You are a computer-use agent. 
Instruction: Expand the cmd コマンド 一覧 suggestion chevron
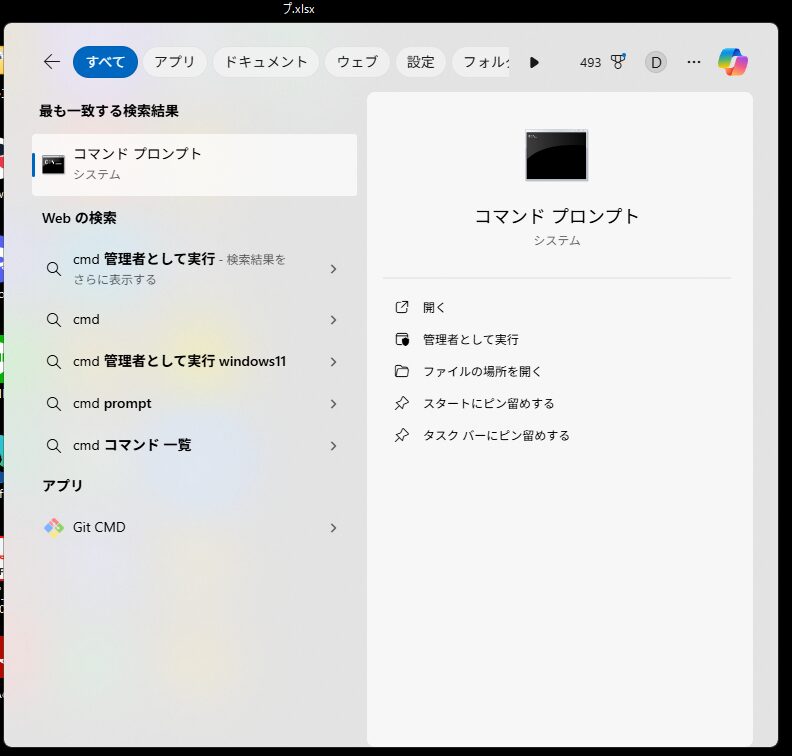pos(333,446)
